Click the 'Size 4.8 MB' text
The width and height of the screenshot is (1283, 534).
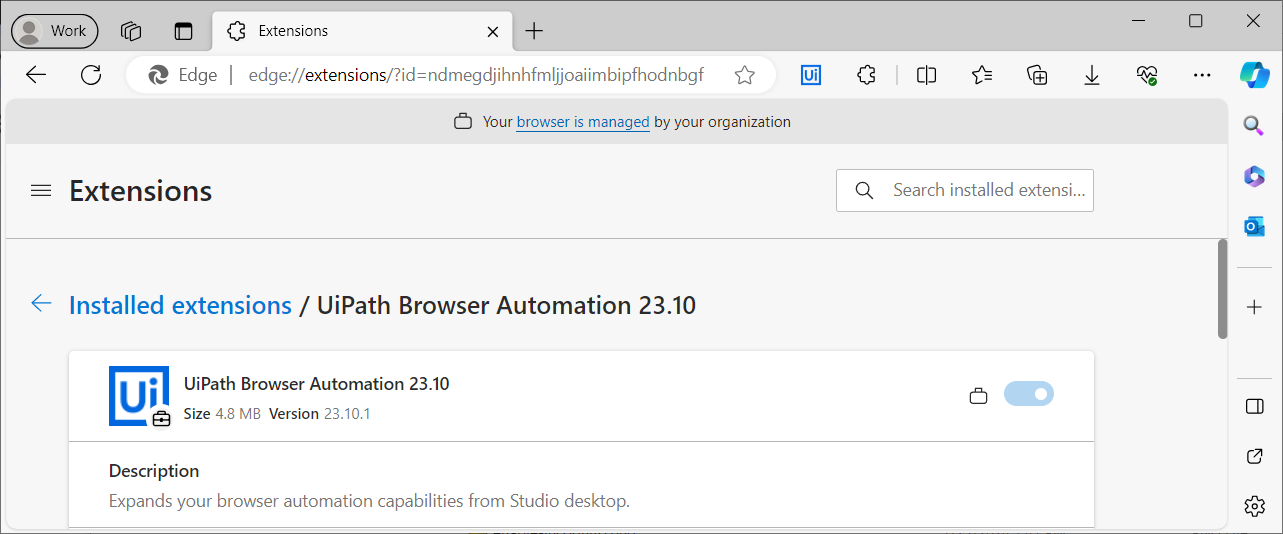pyautogui.click(x=222, y=414)
